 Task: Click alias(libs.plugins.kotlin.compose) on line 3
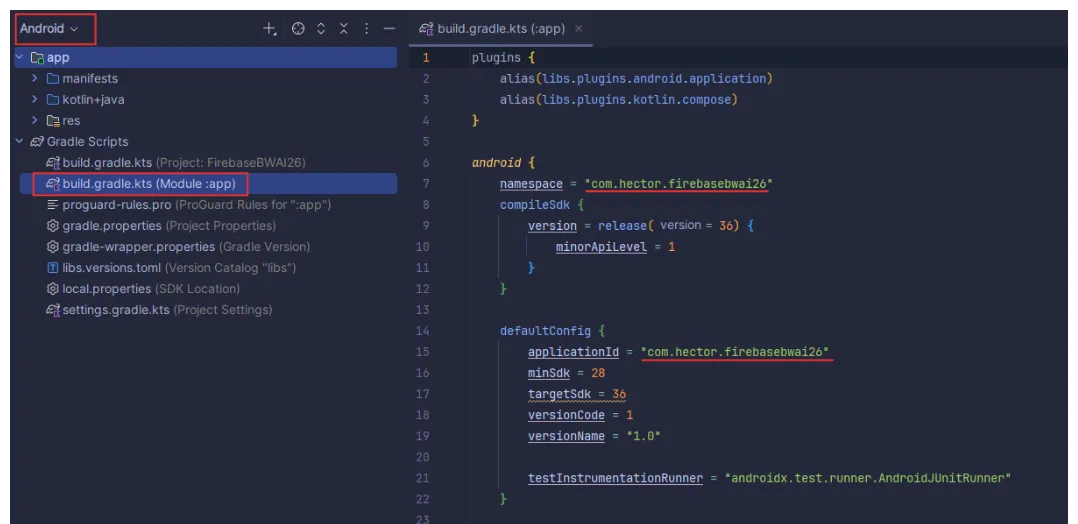(619, 99)
